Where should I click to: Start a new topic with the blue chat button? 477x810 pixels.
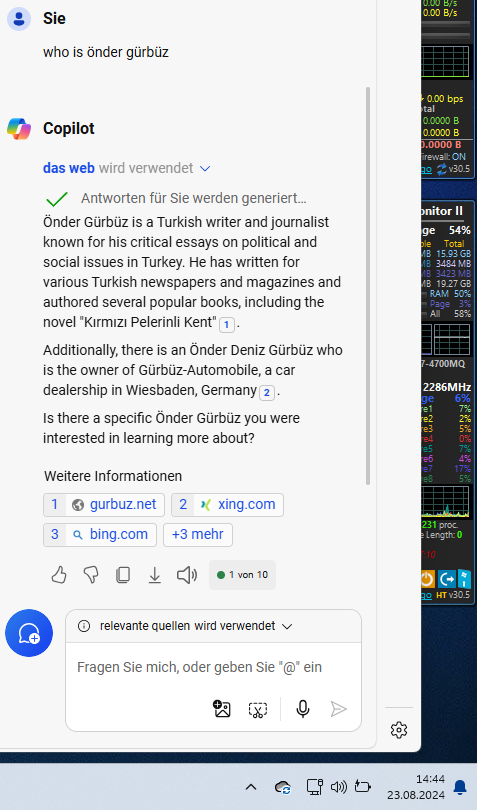pyautogui.click(x=29, y=633)
